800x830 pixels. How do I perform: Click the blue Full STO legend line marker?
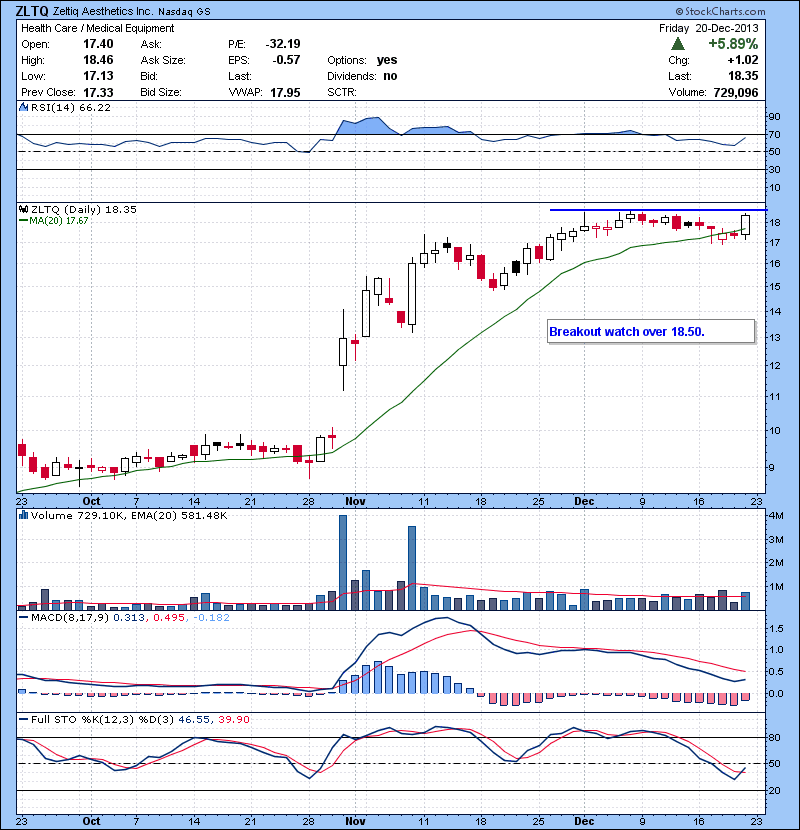click(x=23, y=719)
